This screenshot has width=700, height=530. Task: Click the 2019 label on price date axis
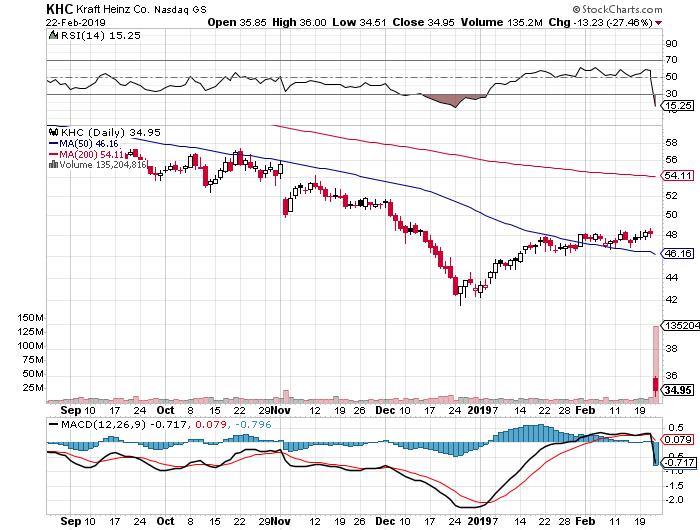click(x=479, y=410)
